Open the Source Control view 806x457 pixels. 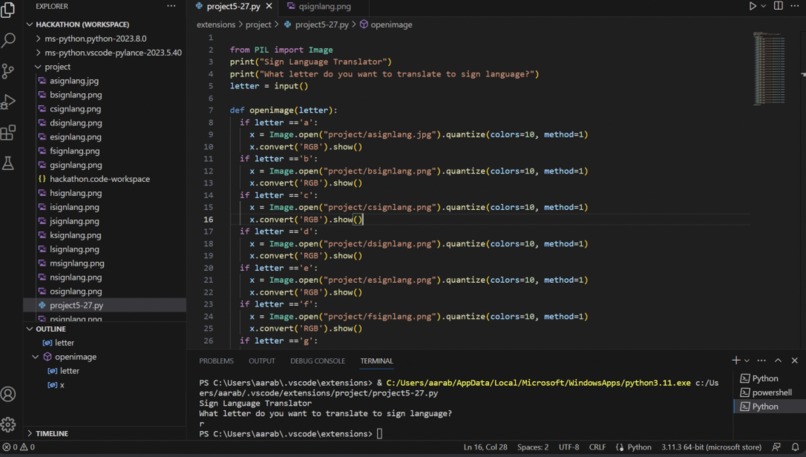pos(8,71)
